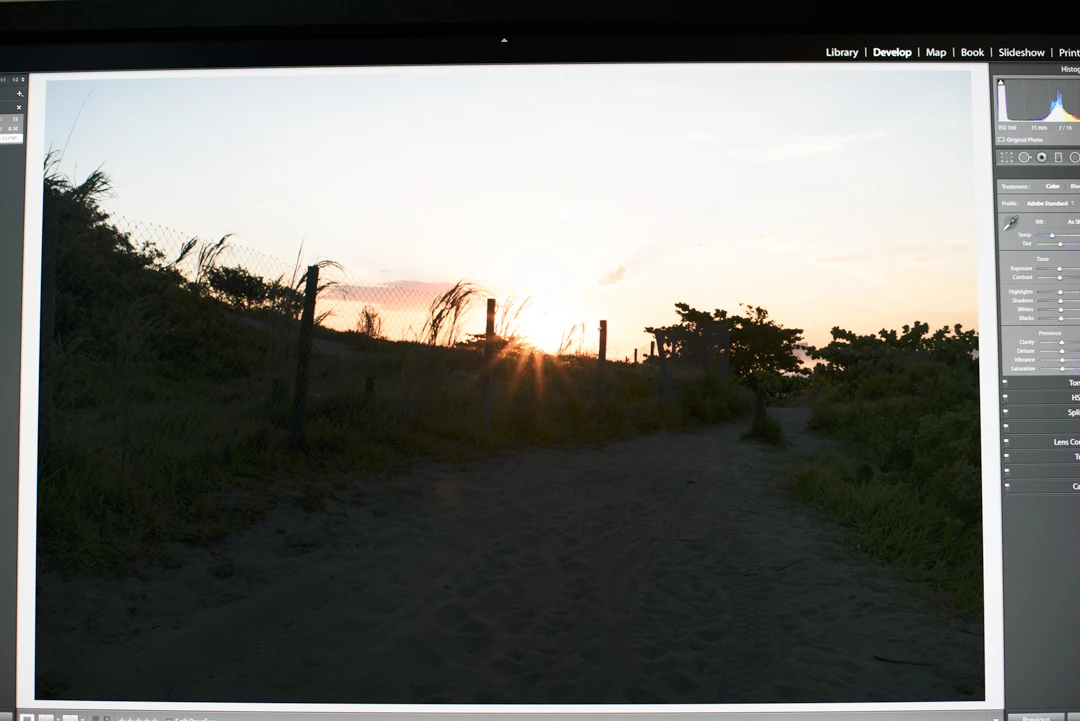Click the highlighted capture time field
Image resolution: width=1080 pixels, height=721 pixels.
click(x=11, y=138)
